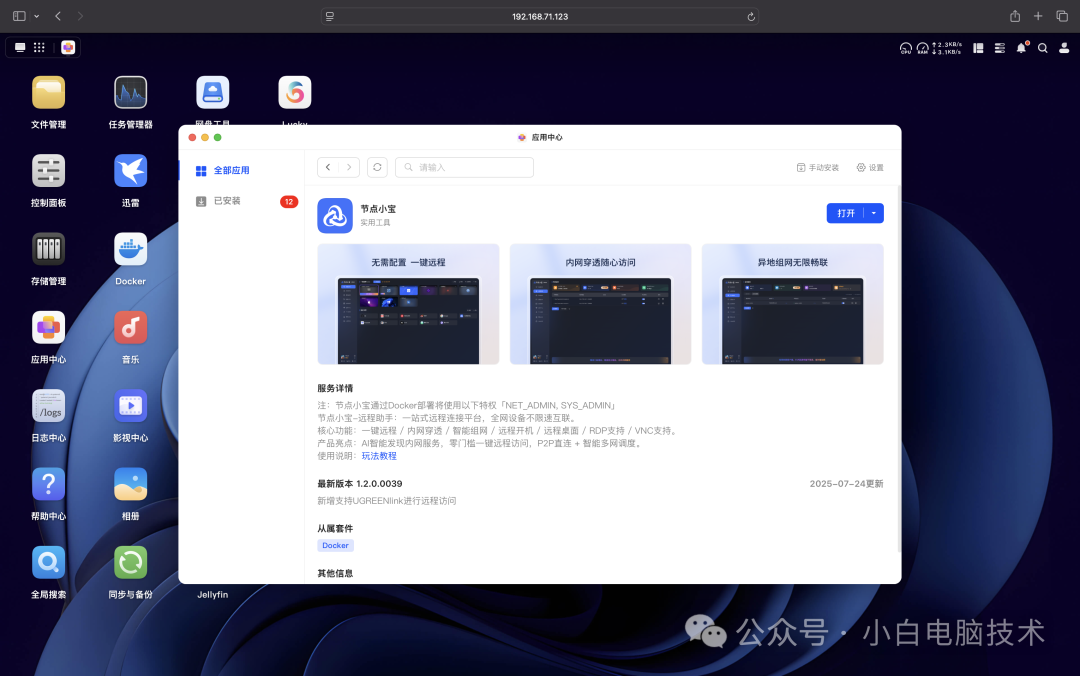Open 应用中心 desktop icon

(48, 327)
